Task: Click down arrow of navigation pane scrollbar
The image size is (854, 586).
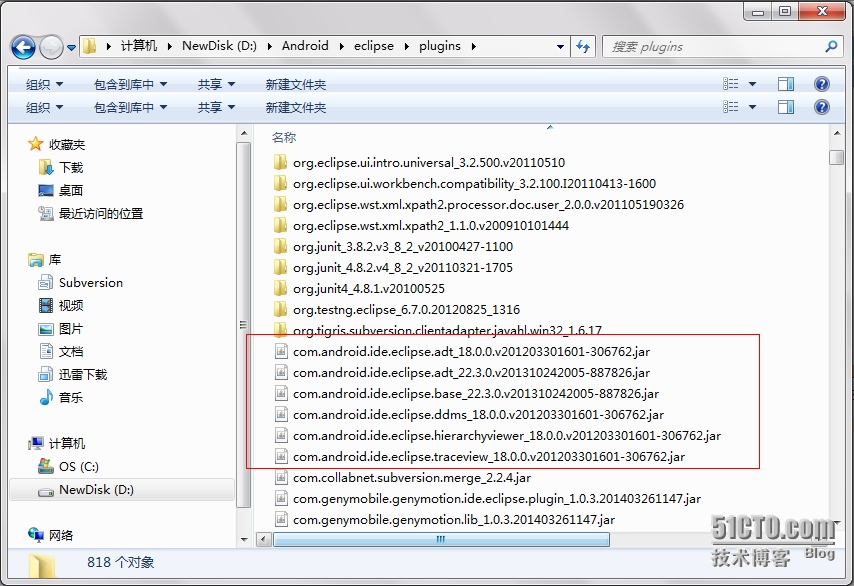Action: (x=244, y=540)
